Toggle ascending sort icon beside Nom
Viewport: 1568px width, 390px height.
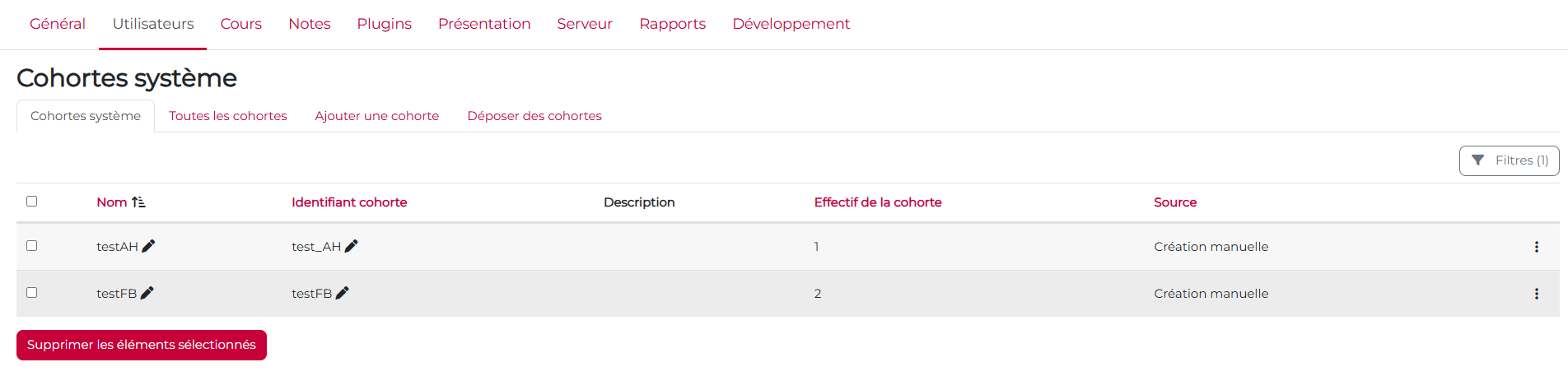pos(138,202)
